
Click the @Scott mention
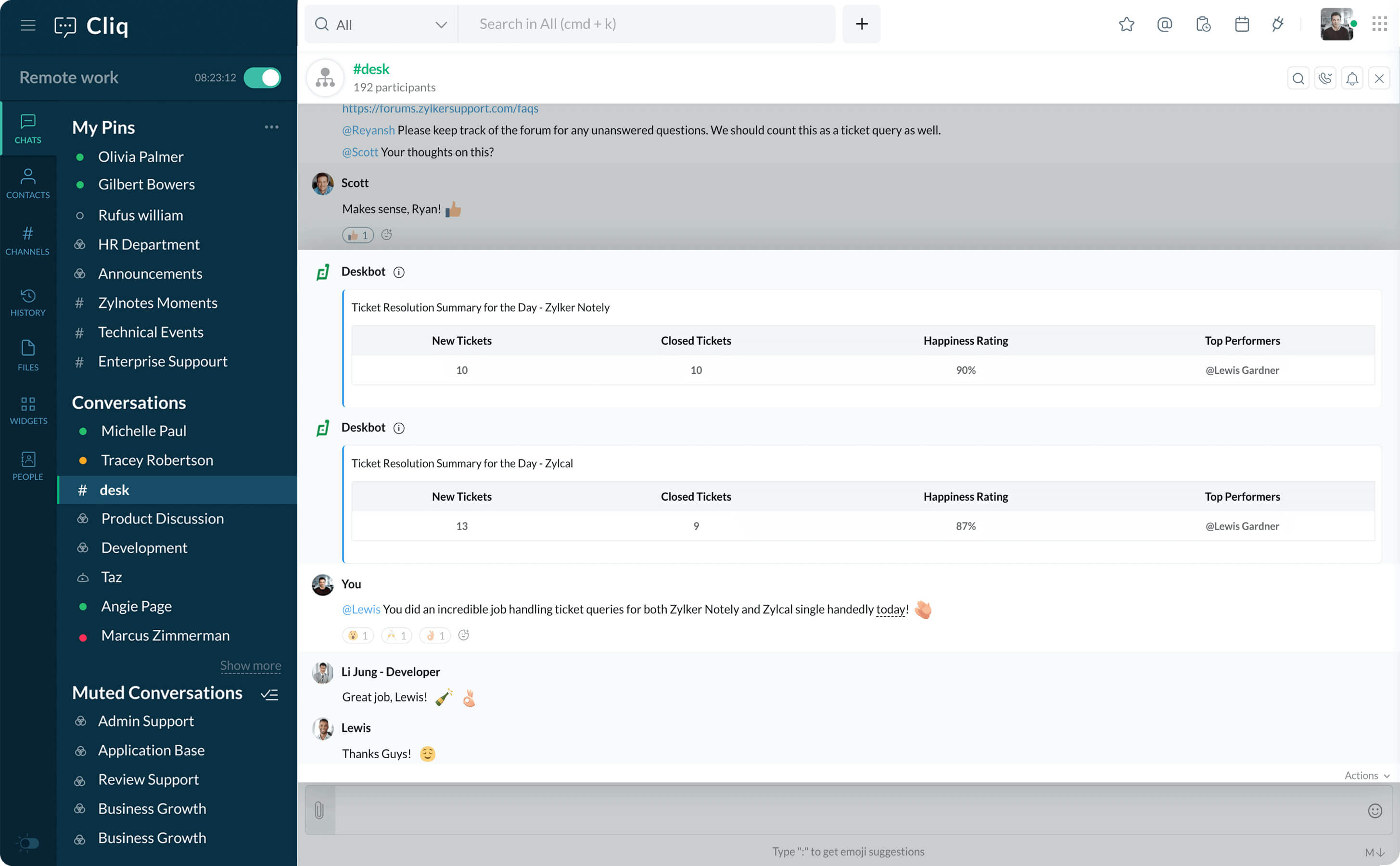pyautogui.click(x=359, y=152)
